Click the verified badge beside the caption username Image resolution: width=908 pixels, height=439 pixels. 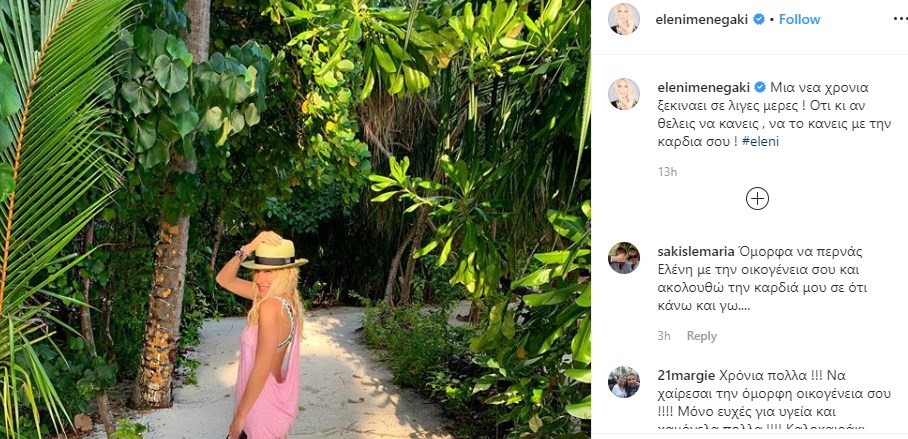pos(760,86)
